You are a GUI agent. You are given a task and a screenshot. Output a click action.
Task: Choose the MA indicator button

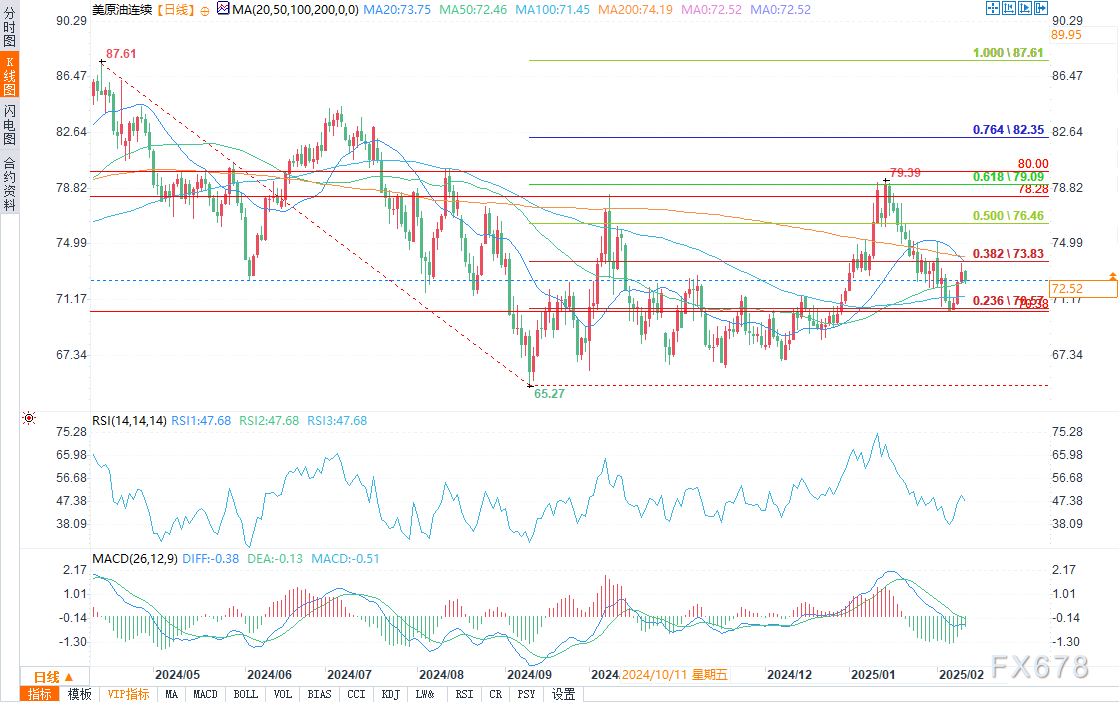point(171,694)
